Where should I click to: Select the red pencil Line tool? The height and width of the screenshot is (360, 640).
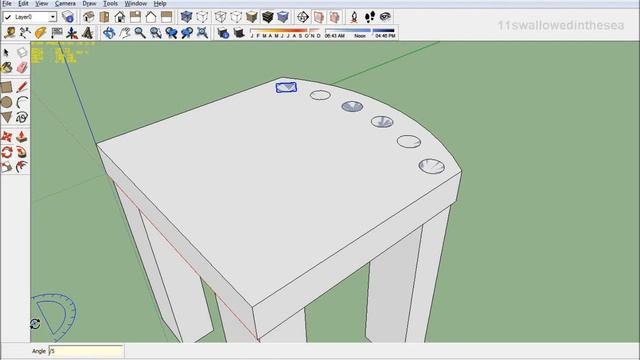(22, 87)
